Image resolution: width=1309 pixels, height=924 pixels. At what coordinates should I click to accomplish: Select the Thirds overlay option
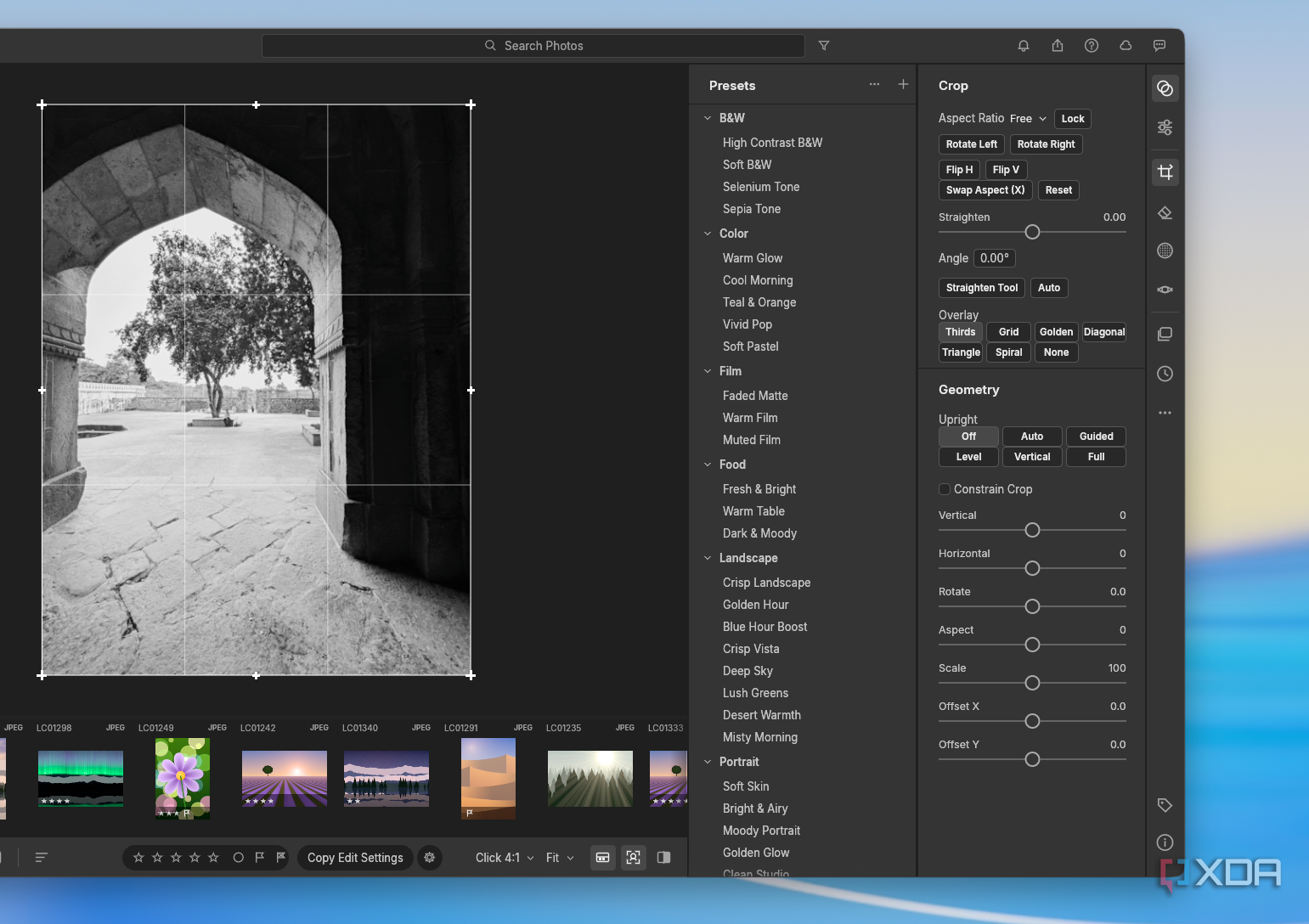(x=961, y=332)
